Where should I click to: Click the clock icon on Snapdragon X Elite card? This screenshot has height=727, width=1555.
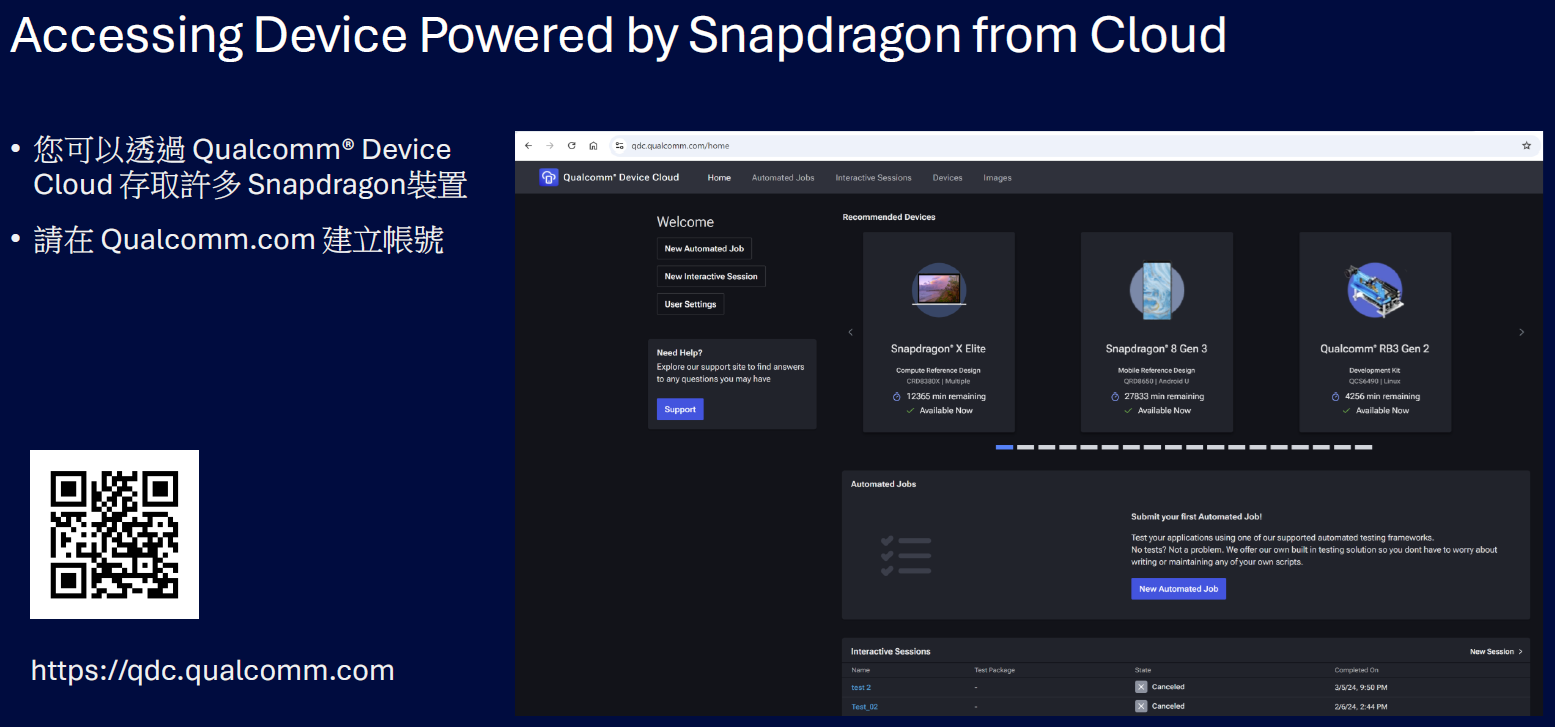coord(897,397)
